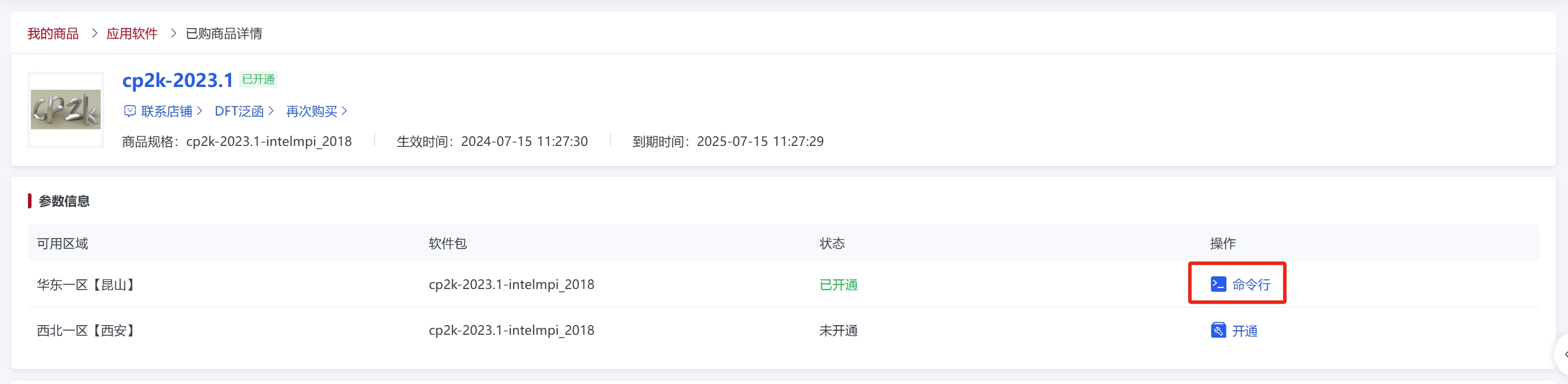Open the cp2k-2023.1 product title

pyautogui.click(x=177, y=80)
